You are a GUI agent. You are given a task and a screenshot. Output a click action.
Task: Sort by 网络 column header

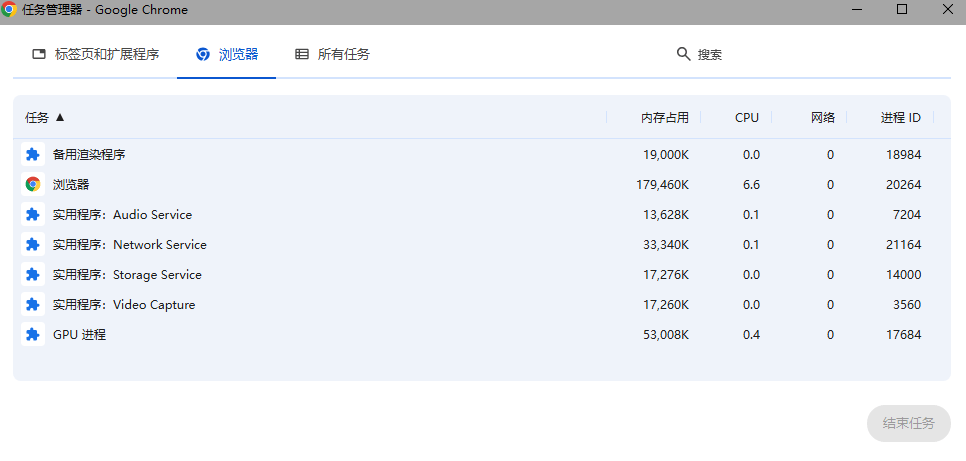coord(822,117)
